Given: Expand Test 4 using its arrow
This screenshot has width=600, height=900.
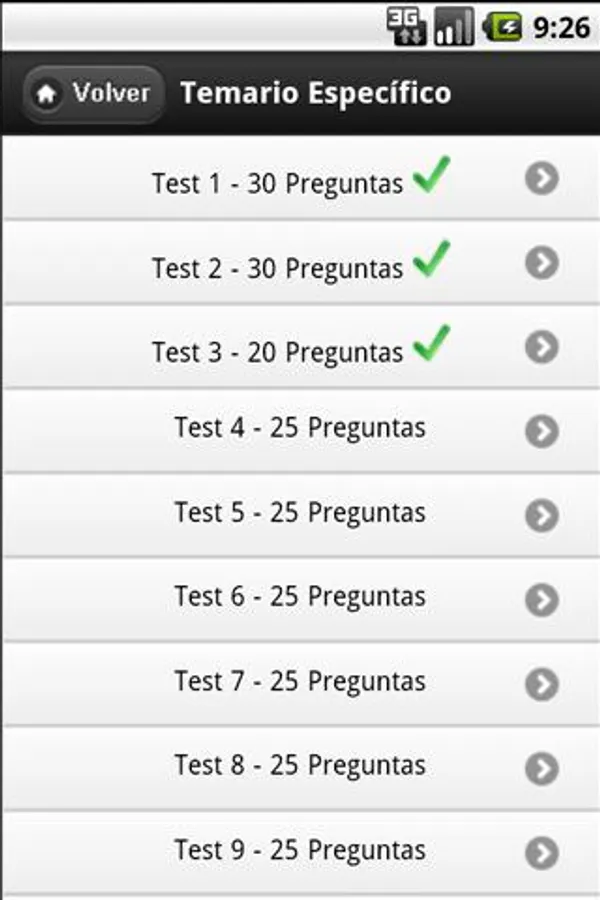Looking at the screenshot, I should 541,431.
